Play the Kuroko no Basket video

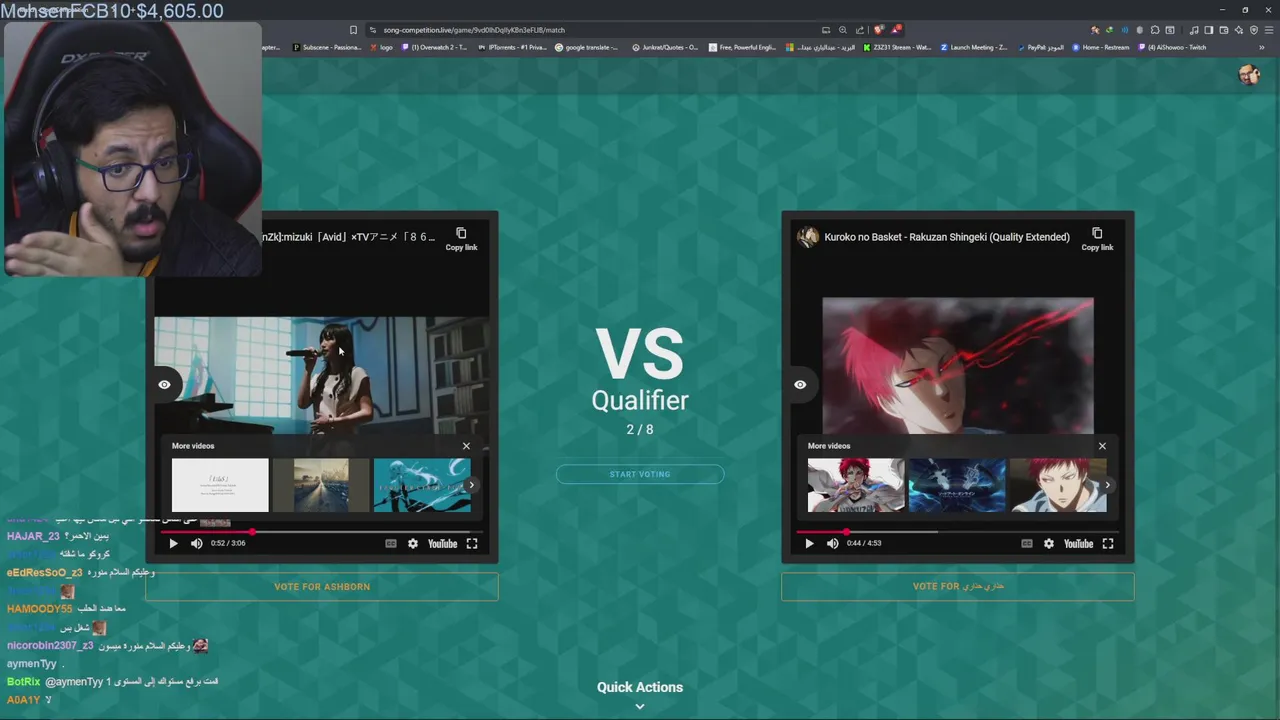pos(809,544)
